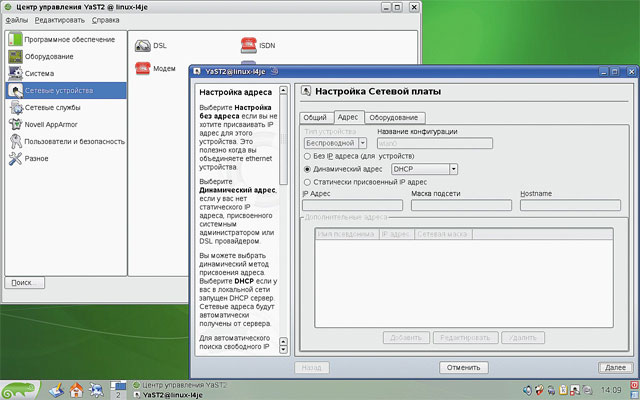Open the Файлы menu
The width and height of the screenshot is (640, 400).
pos(17,20)
